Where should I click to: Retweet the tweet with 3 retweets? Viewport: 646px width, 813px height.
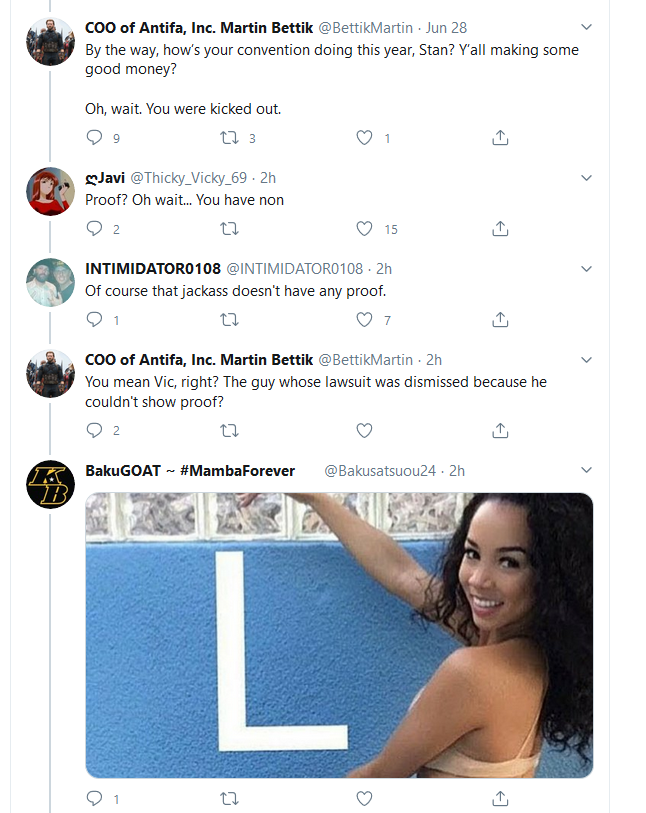[229, 137]
